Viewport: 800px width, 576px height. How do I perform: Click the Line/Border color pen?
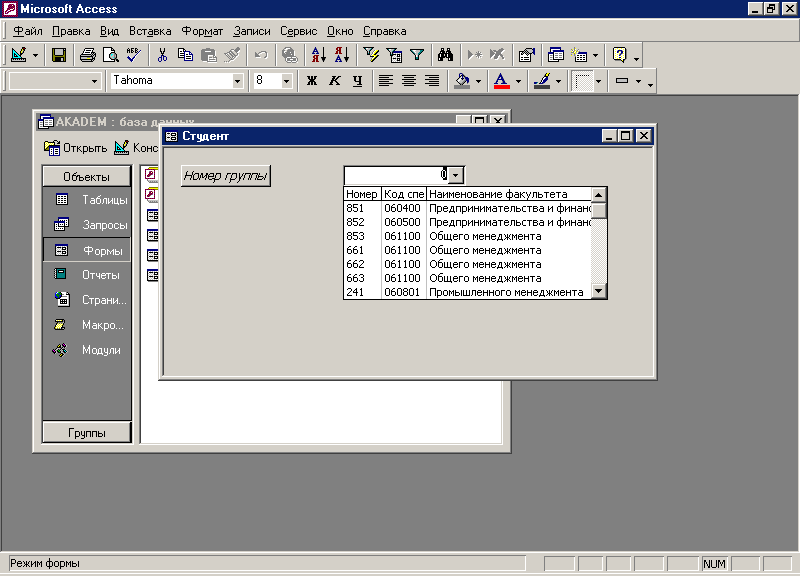[541, 81]
